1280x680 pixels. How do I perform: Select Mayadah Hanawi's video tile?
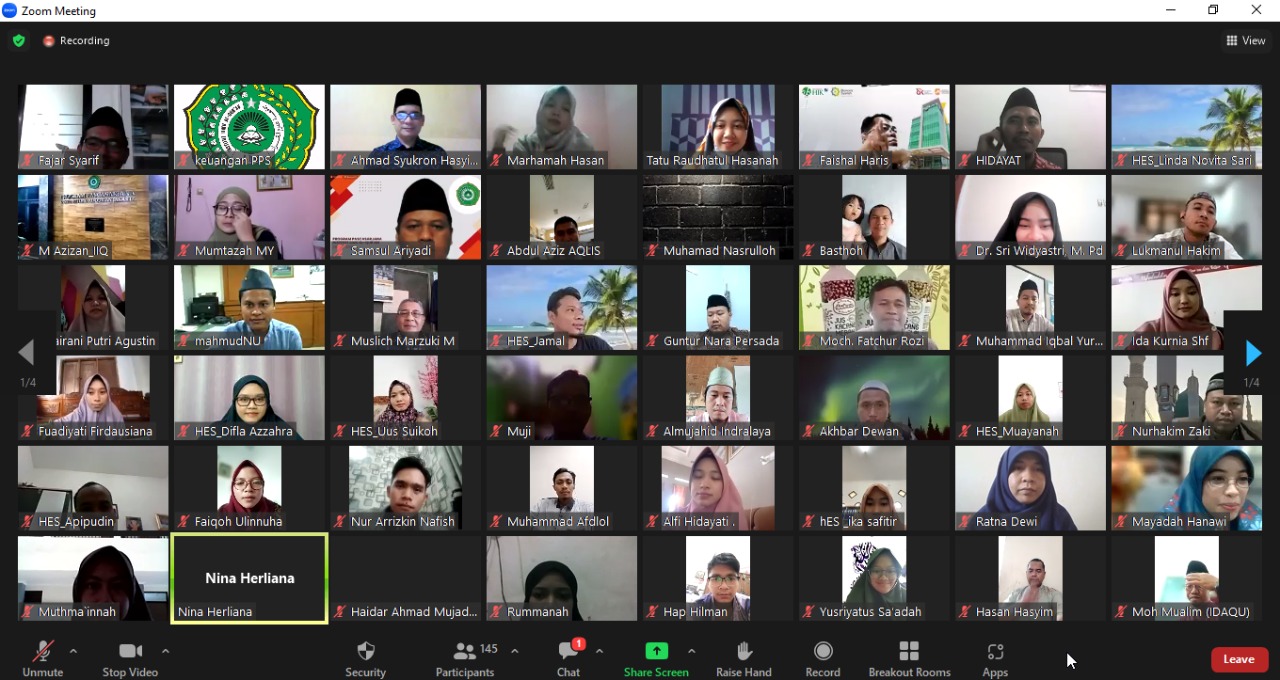[x=1187, y=488]
